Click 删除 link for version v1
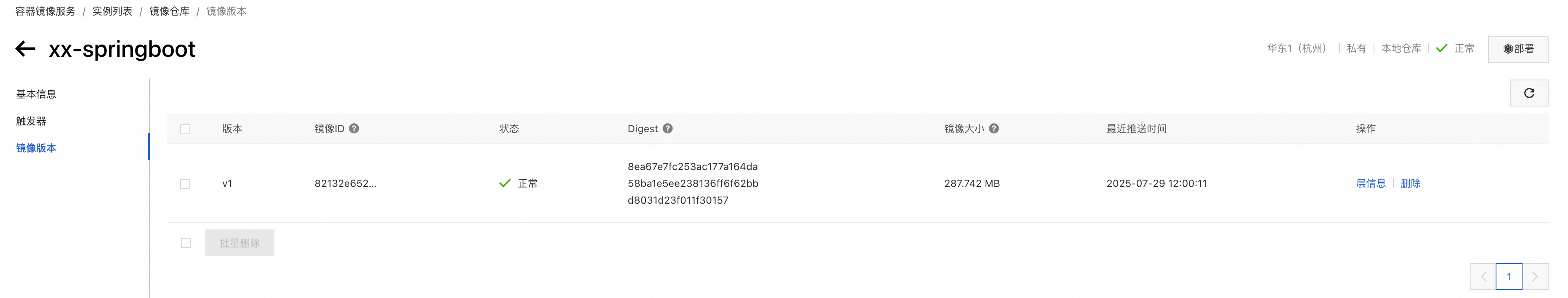The height and width of the screenshot is (298, 1568). click(1410, 184)
